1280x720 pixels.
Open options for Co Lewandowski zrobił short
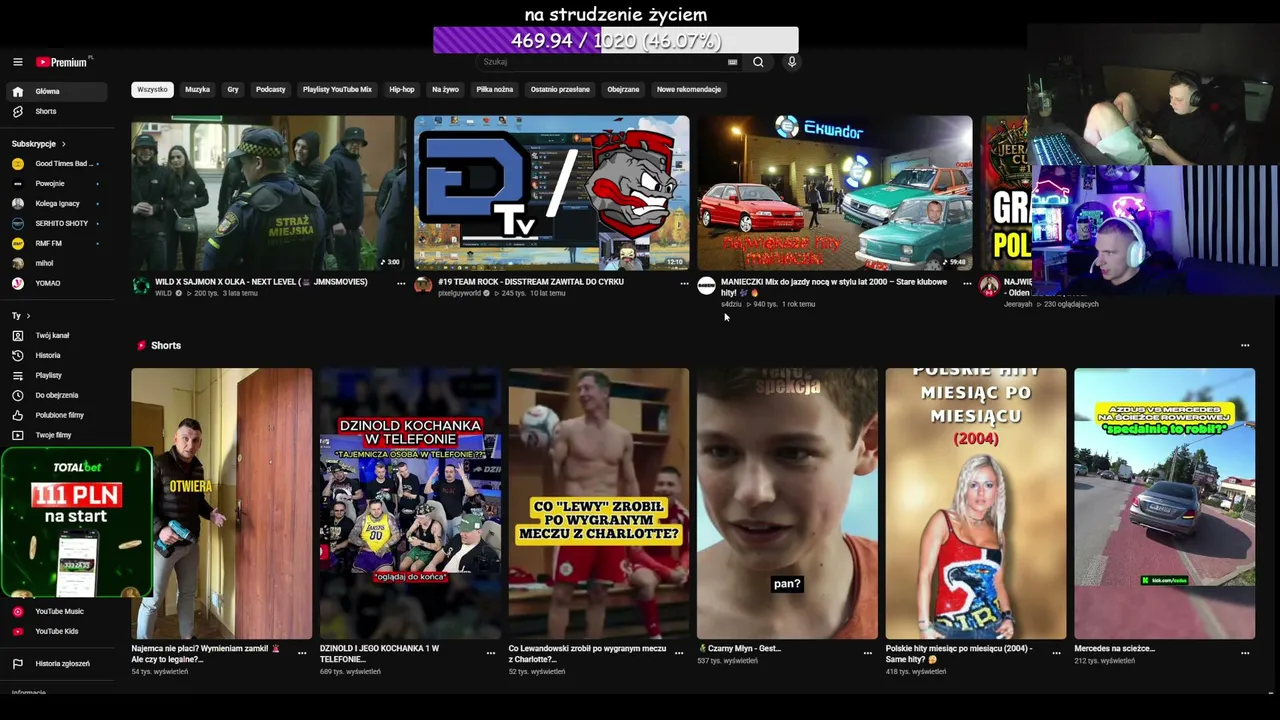click(x=679, y=652)
